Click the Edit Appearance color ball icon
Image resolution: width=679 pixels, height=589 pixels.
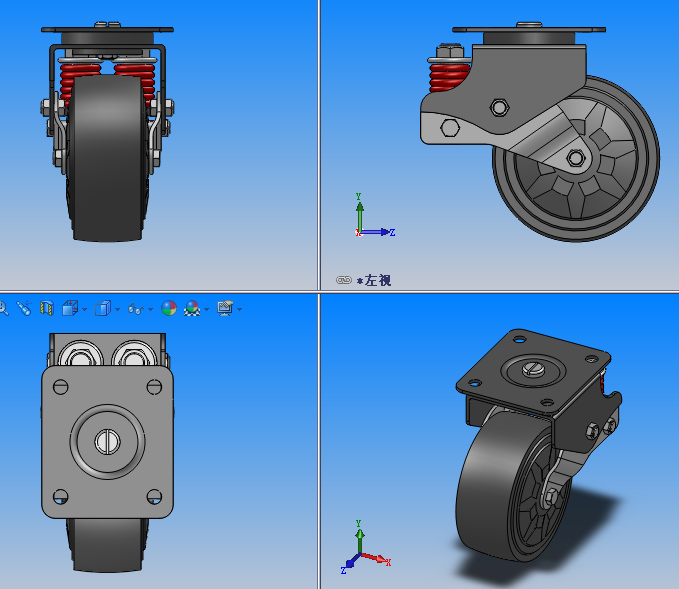click(169, 308)
